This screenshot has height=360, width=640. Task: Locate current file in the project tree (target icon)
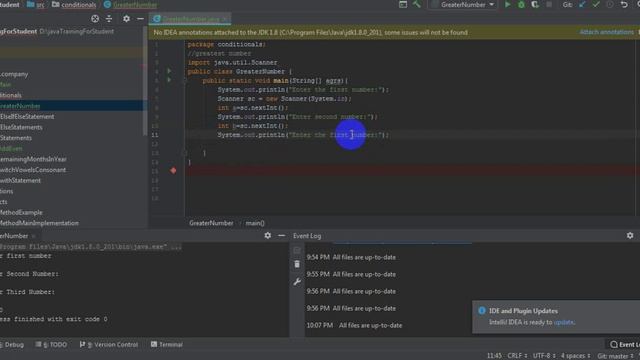point(95,19)
